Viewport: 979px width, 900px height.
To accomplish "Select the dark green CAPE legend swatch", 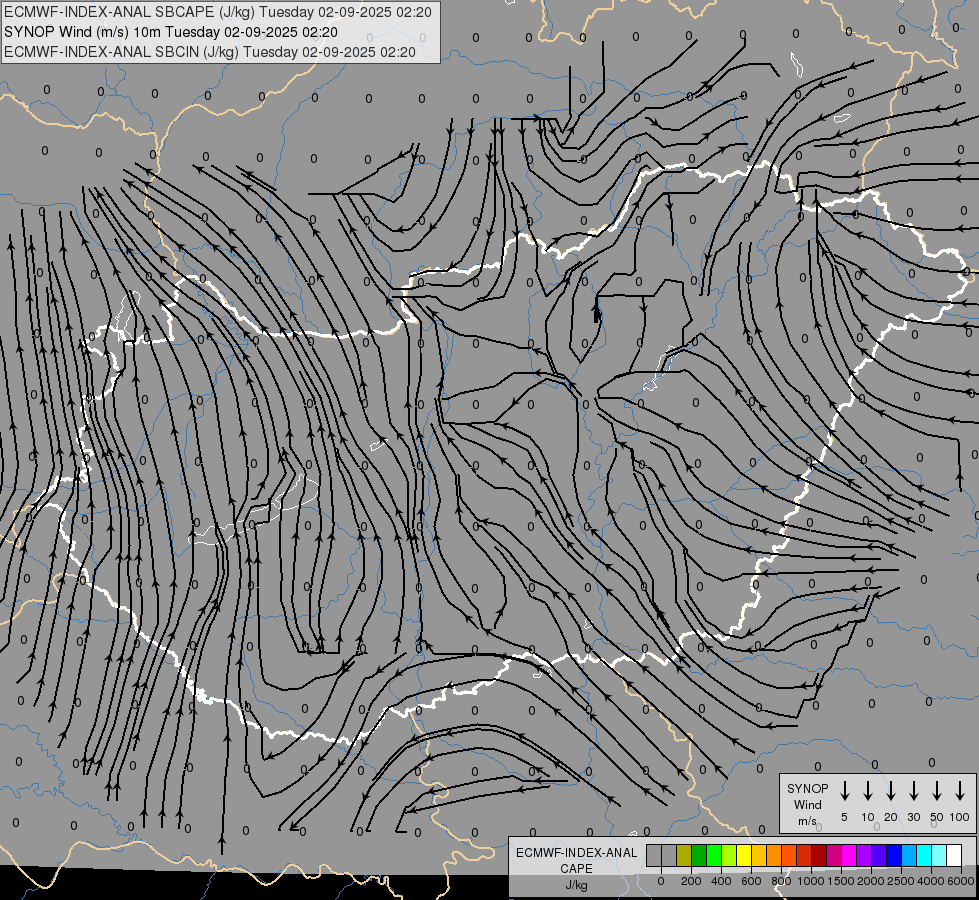I will click(699, 855).
